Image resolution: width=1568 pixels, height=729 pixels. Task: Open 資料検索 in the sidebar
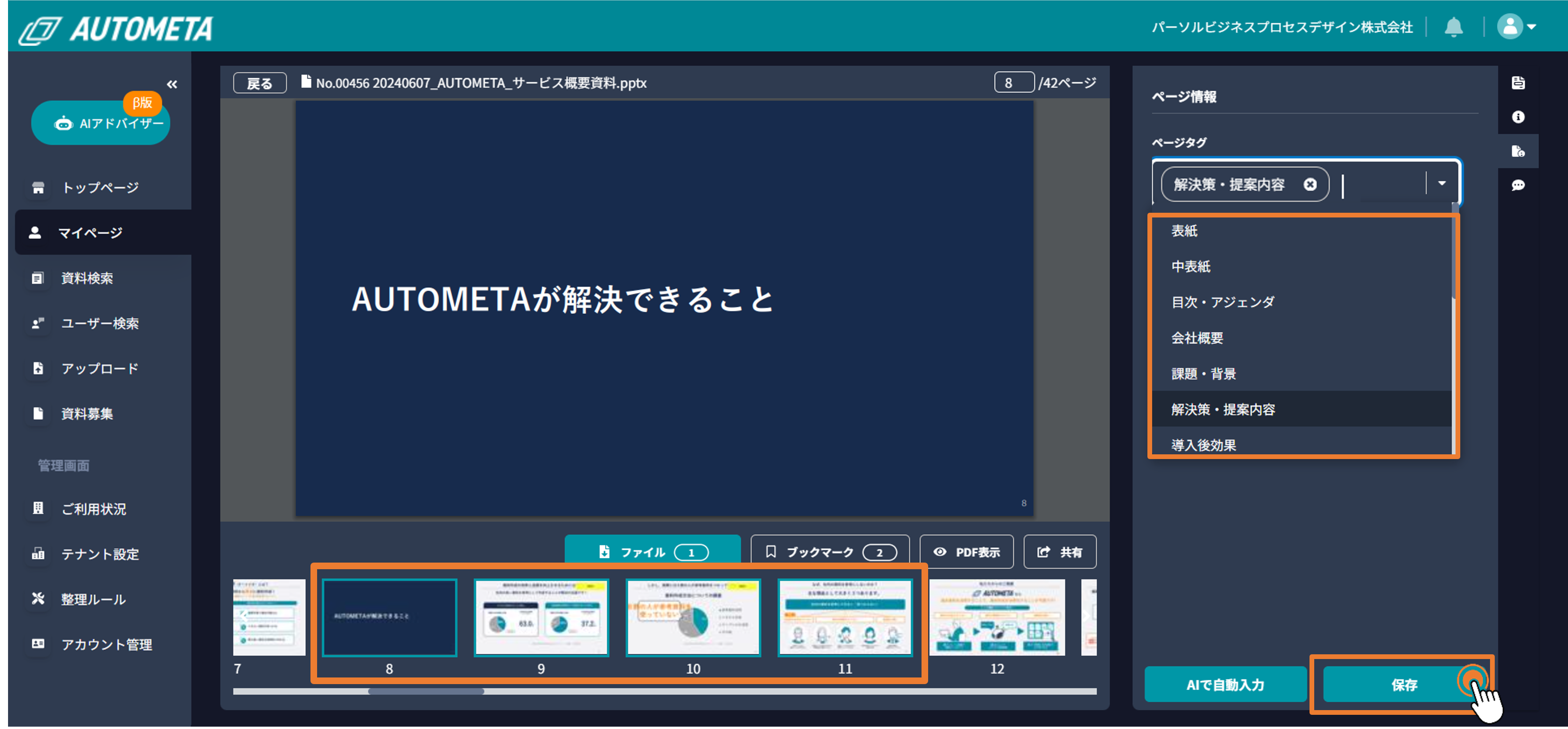(87, 278)
